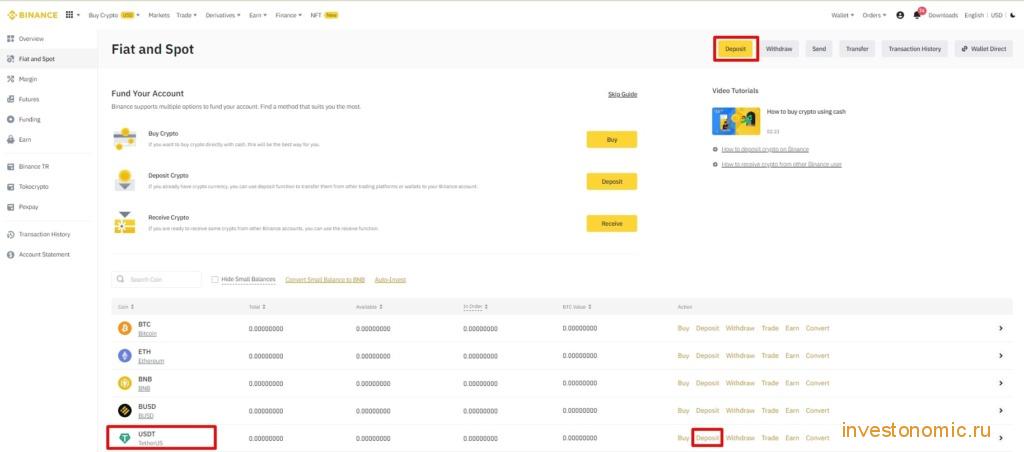
Task: Expand the Wallet dropdown
Action: [842, 15]
